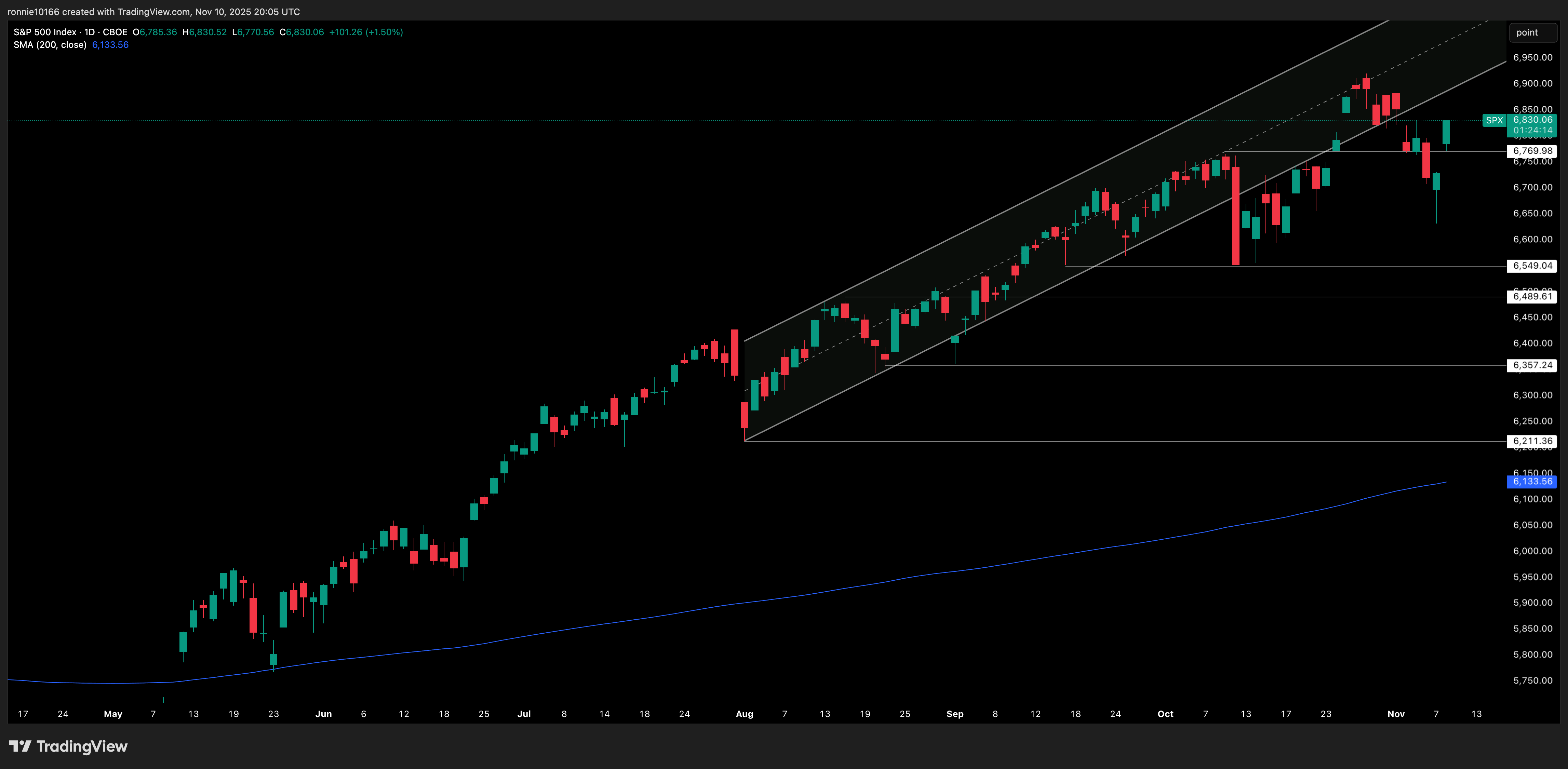The width and height of the screenshot is (1568, 769).
Task: Click the 6,357.24 price level label
Action: click(1531, 366)
